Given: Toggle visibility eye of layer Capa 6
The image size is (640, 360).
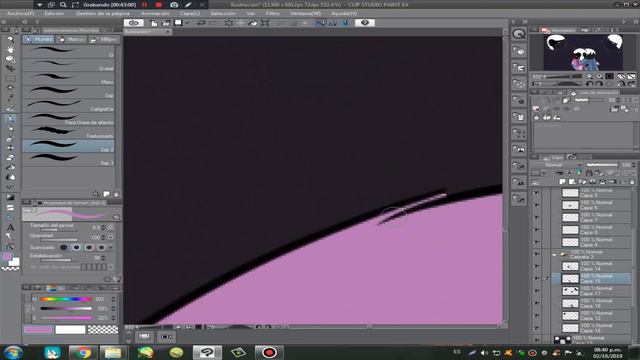Looking at the screenshot, I should 536,205.
